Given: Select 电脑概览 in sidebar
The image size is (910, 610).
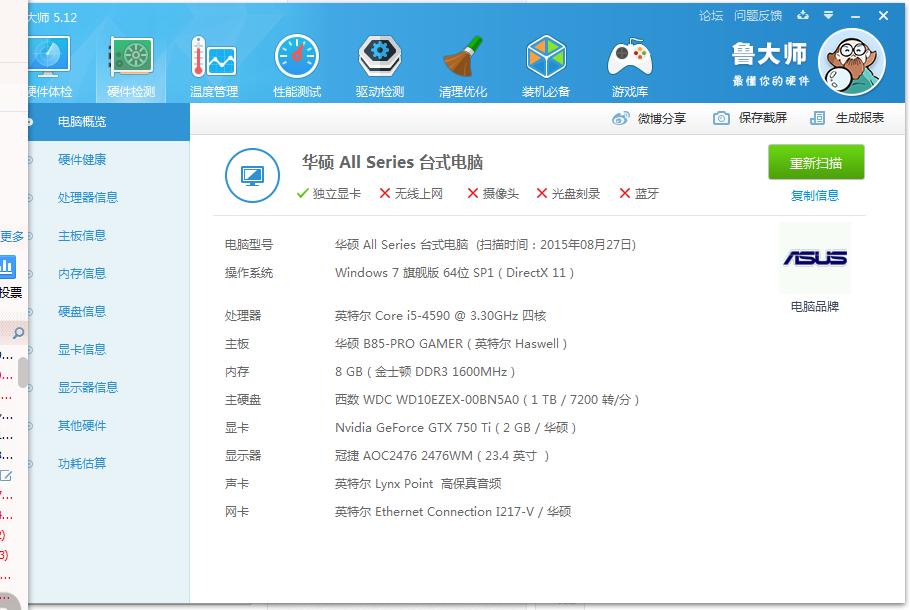Looking at the screenshot, I should pos(109,122).
